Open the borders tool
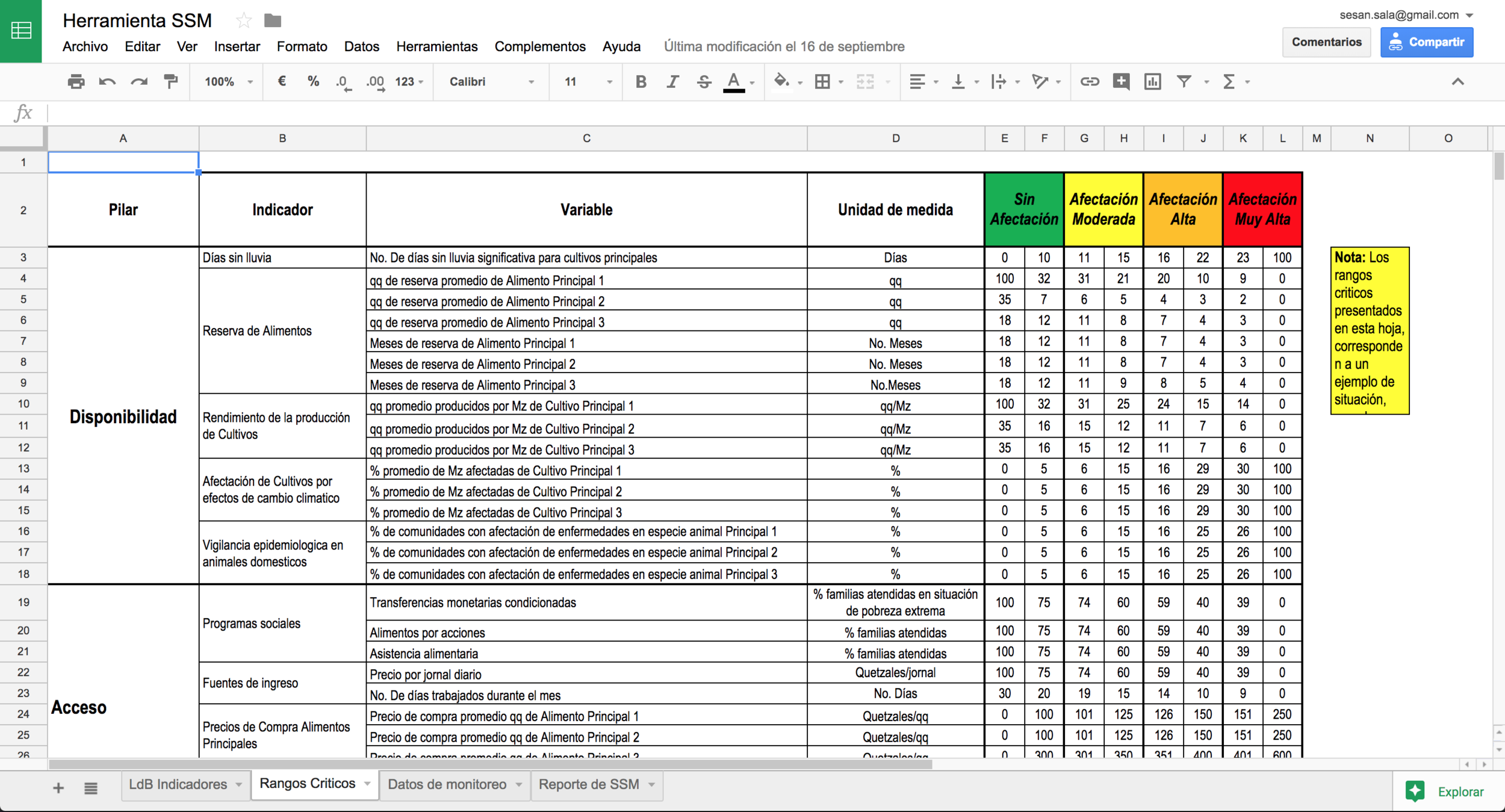The image size is (1505, 812). tap(822, 81)
